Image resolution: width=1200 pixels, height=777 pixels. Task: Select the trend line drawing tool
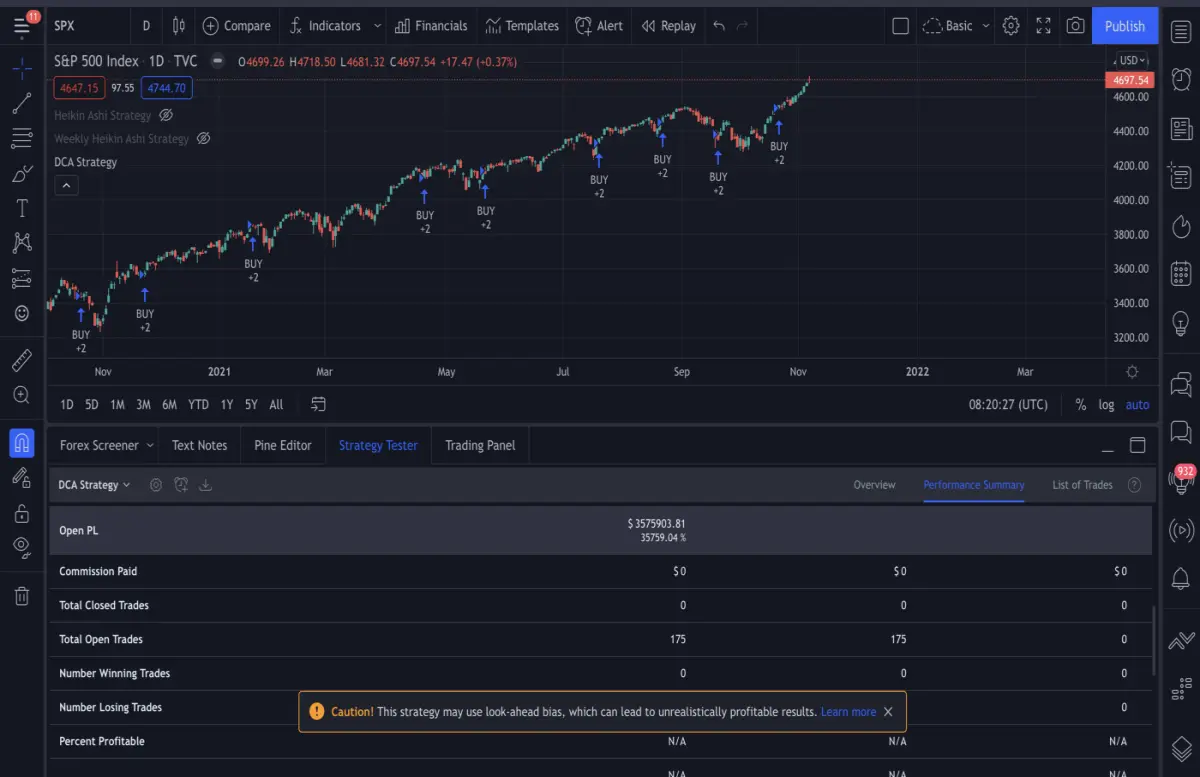tap(22, 102)
